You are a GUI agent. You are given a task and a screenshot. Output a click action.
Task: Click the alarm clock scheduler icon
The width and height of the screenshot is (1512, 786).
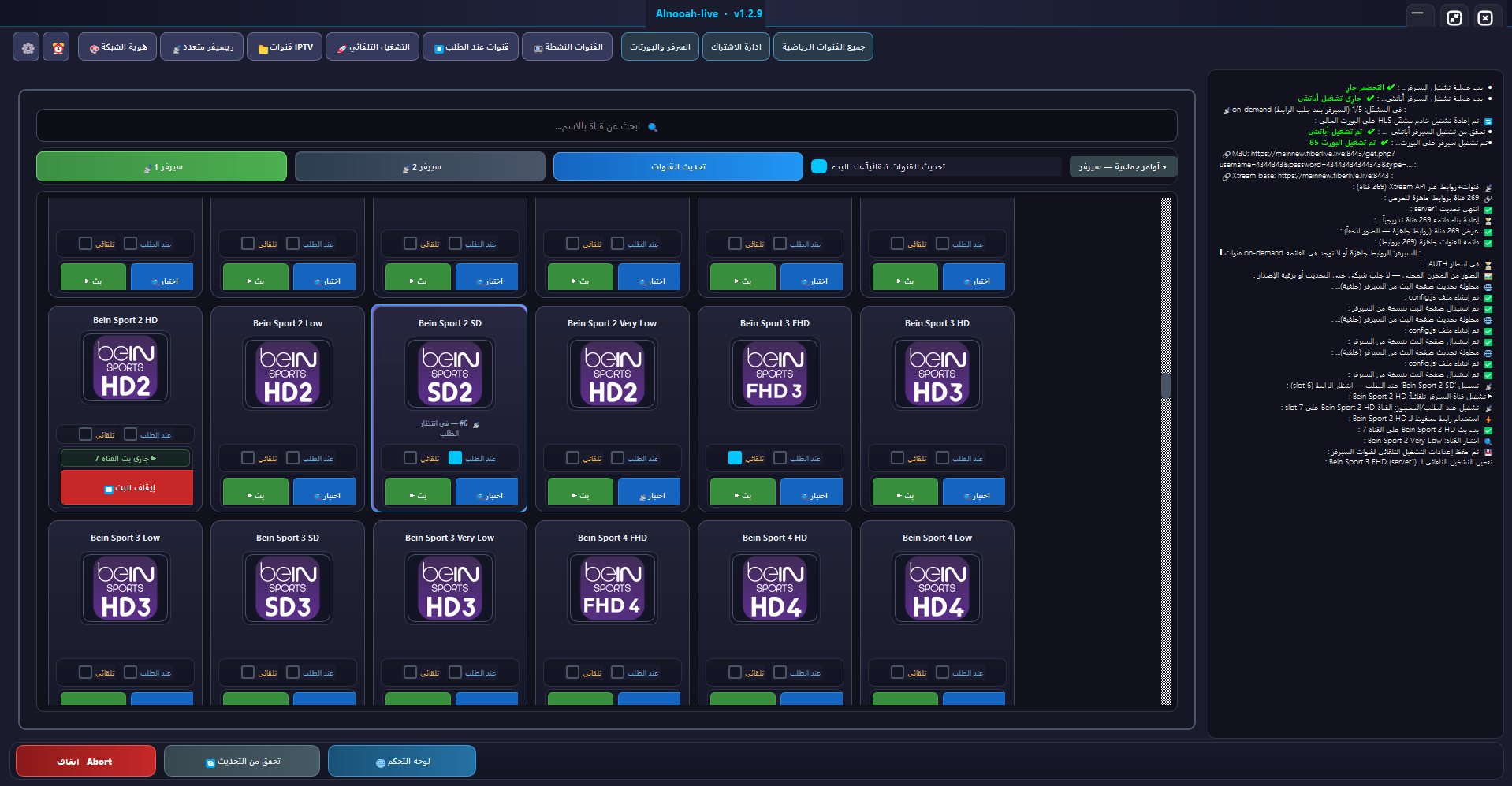58,47
